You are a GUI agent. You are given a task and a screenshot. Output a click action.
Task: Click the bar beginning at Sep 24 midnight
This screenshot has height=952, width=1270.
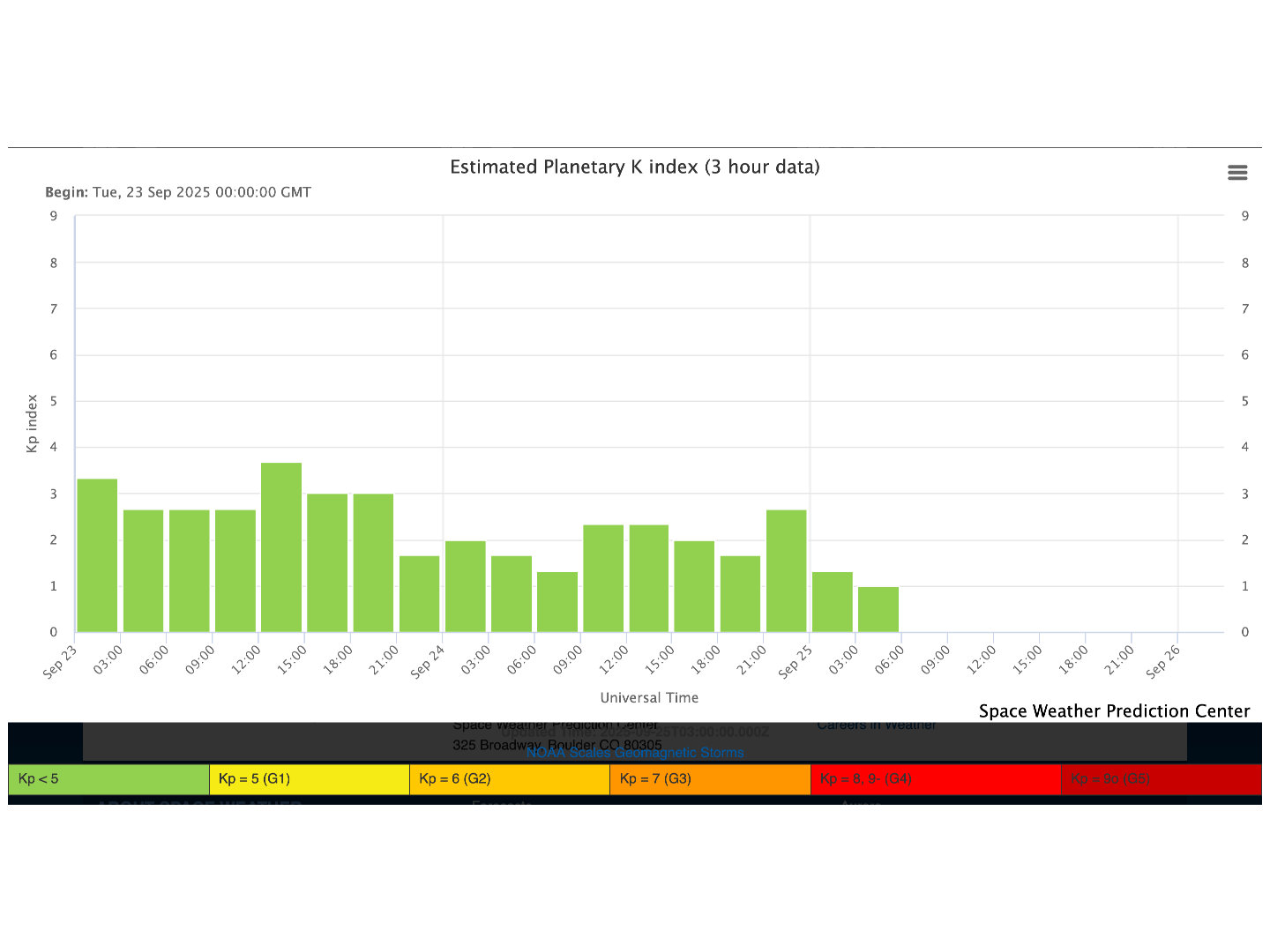[x=465, y=586]
